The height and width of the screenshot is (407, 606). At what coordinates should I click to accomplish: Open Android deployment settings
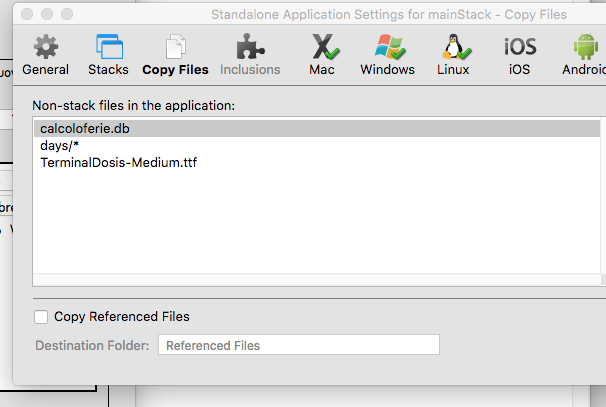(583, 55)
